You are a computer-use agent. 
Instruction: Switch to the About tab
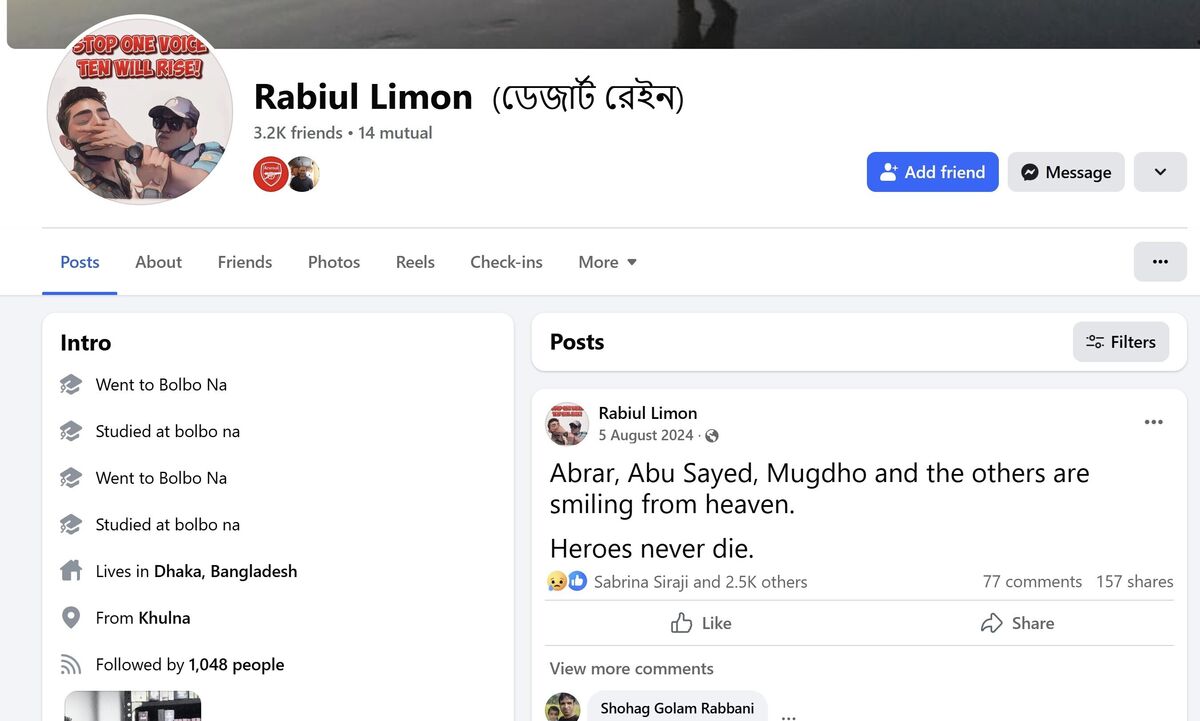158,262
